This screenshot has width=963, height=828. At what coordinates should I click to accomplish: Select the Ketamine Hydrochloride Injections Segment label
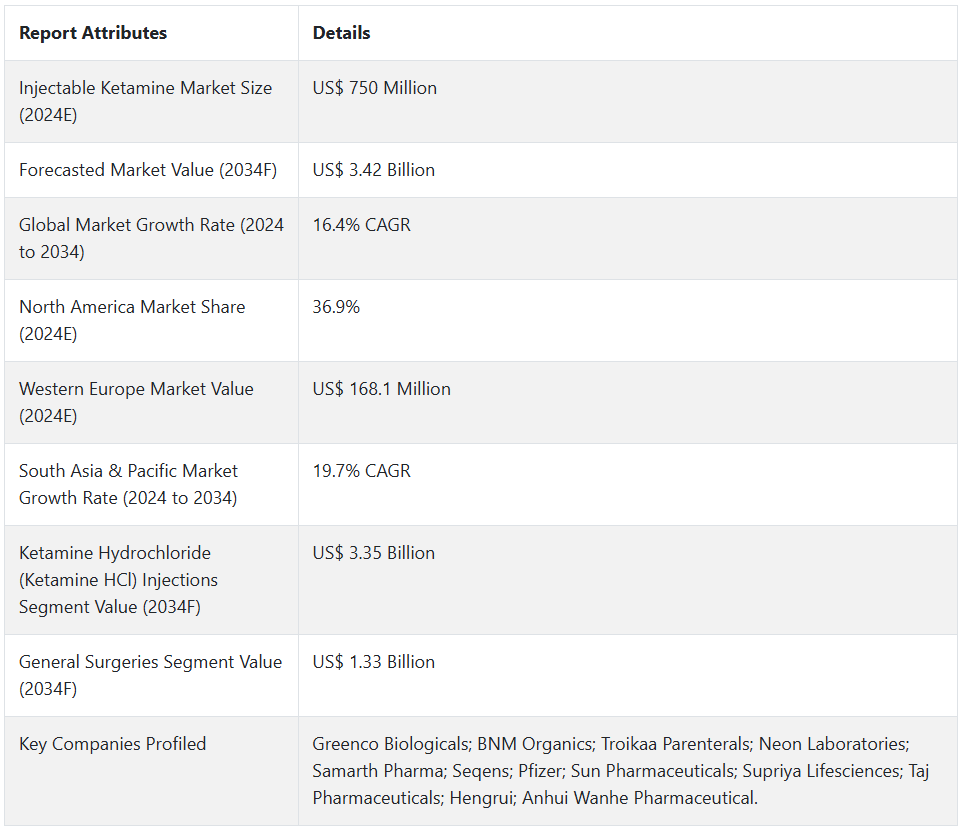click(x=118, y=580)
